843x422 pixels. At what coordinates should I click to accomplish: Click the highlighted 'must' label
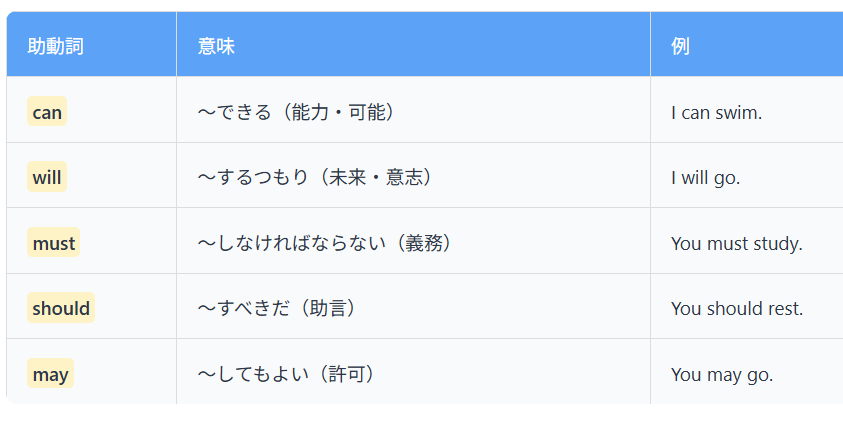(54, 243)
